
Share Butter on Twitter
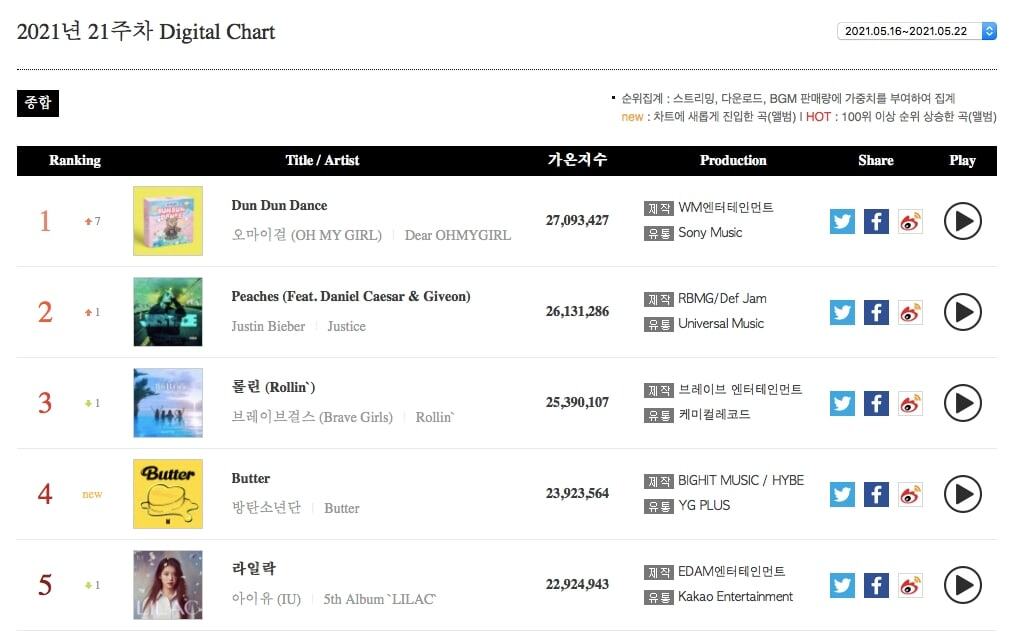click(x=842, y=494)
